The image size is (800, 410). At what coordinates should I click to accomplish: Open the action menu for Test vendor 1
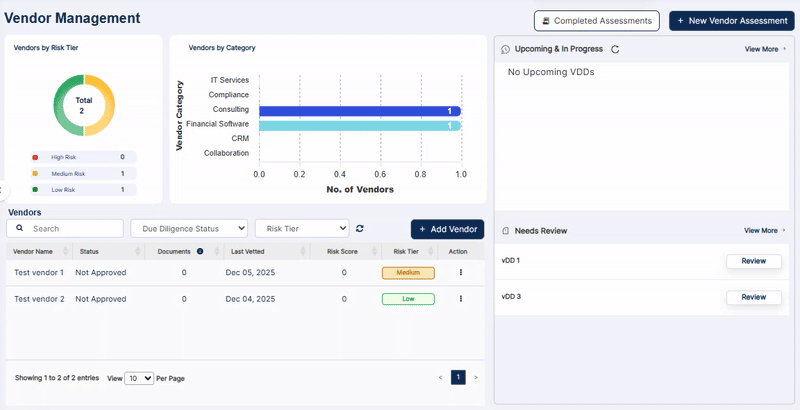click(x=461, y=272)
